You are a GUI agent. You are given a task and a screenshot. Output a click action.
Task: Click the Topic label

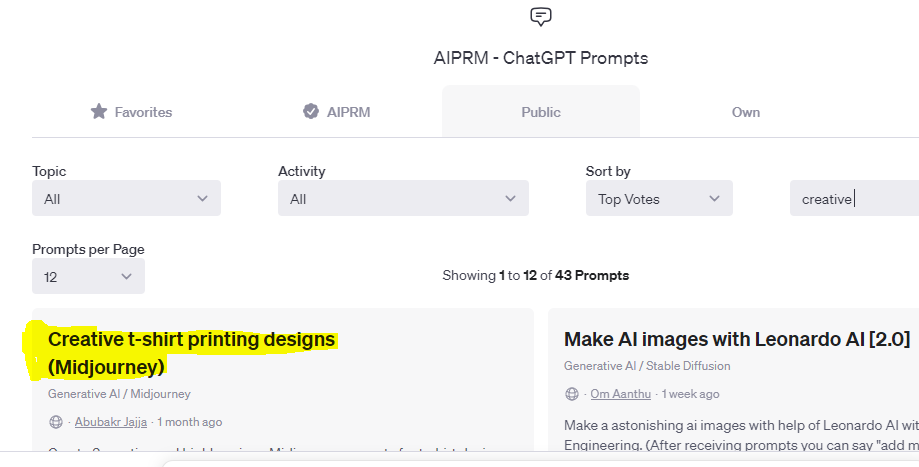coord(49,171)
